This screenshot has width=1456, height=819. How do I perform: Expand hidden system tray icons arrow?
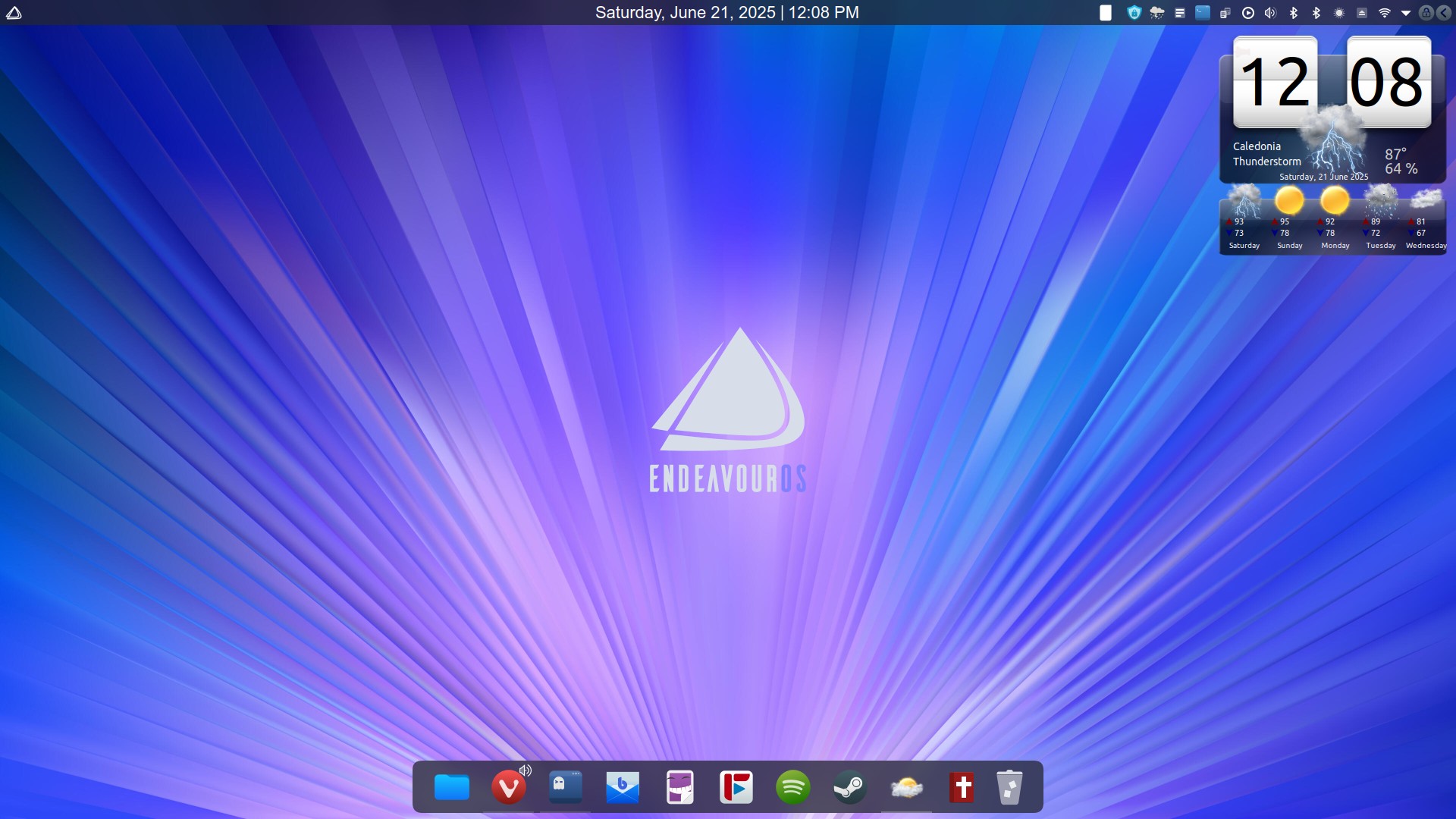point(1405,13)
